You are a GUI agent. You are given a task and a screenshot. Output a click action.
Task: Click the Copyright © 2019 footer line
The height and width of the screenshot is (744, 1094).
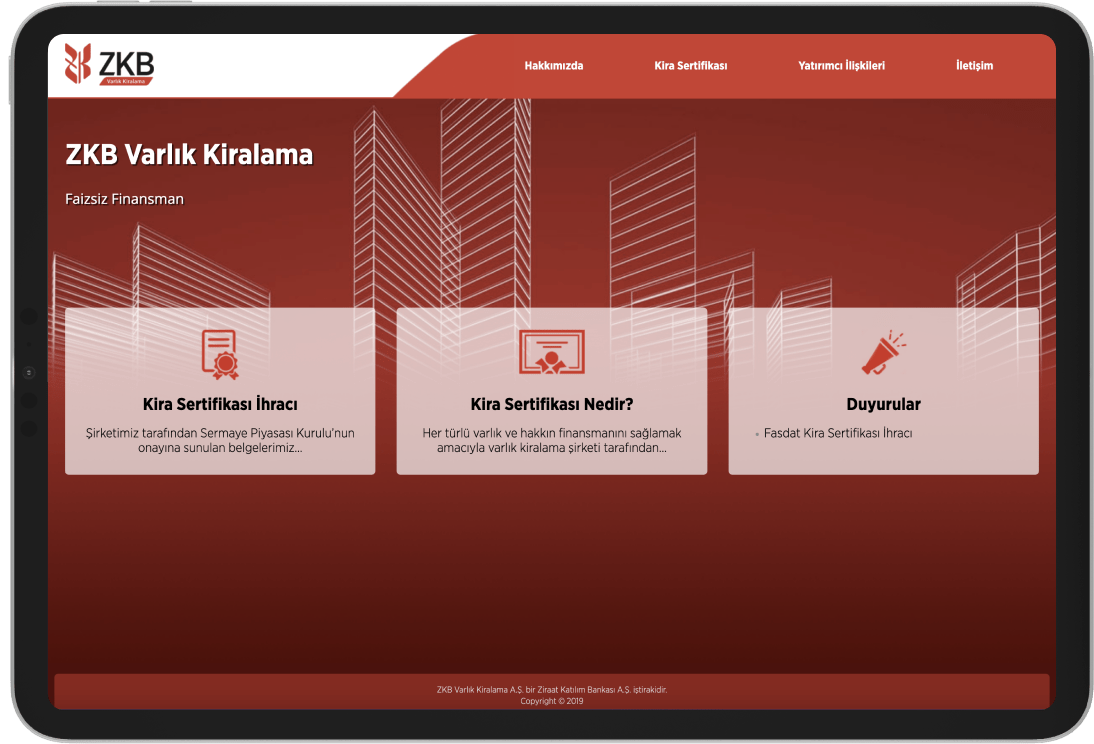point(552,701)
